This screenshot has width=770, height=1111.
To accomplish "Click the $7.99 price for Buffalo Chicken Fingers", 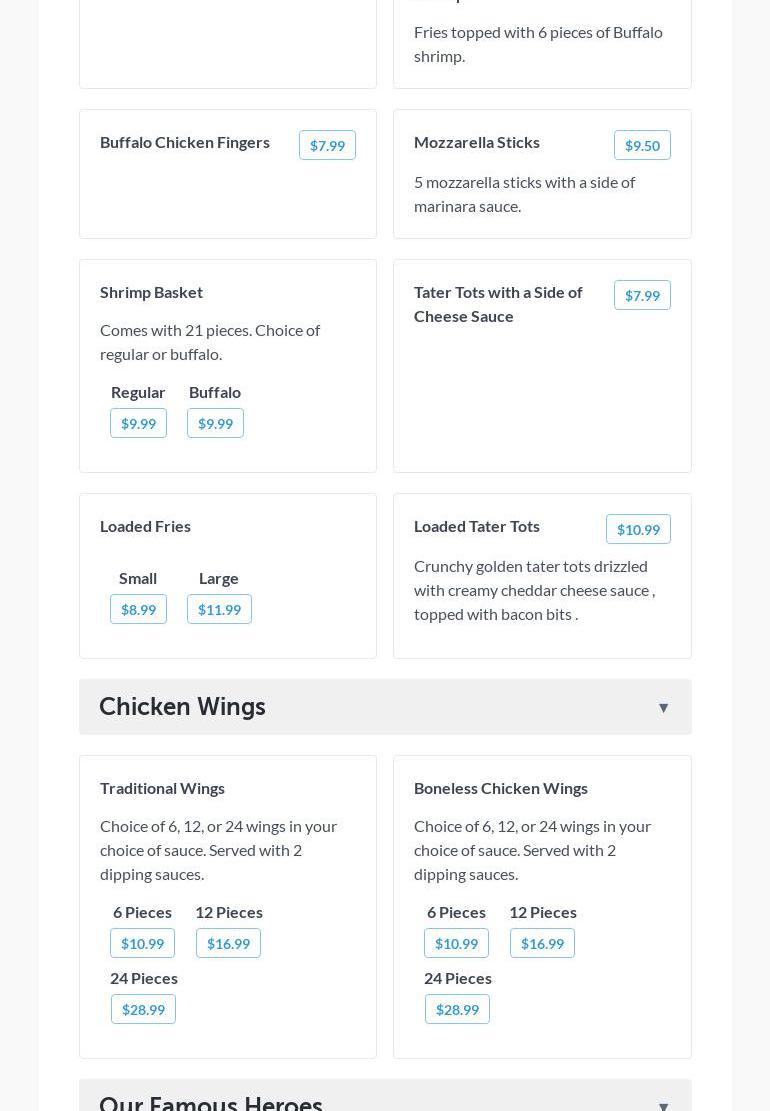I will pos(327,145).
